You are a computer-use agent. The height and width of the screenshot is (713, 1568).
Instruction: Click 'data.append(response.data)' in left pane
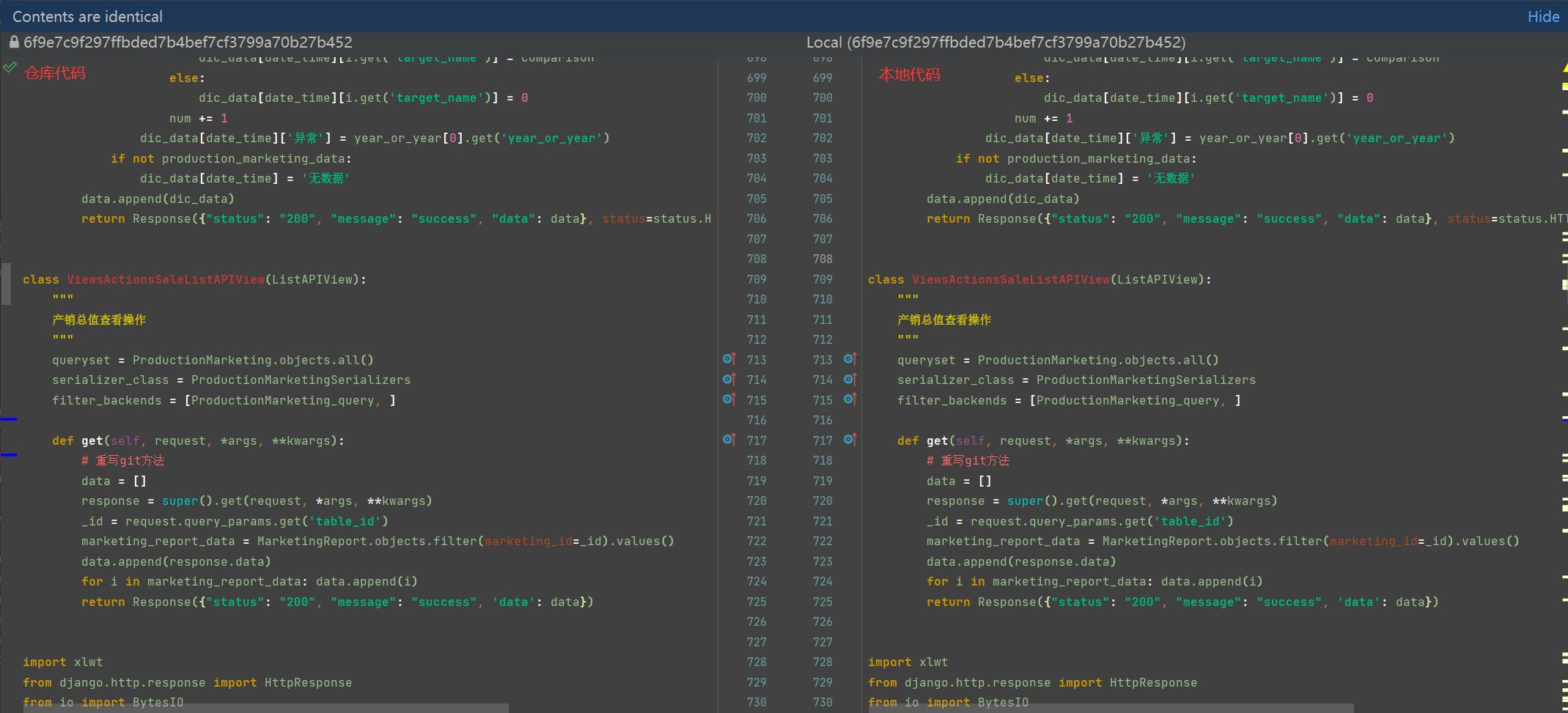(x=176, y=561)
